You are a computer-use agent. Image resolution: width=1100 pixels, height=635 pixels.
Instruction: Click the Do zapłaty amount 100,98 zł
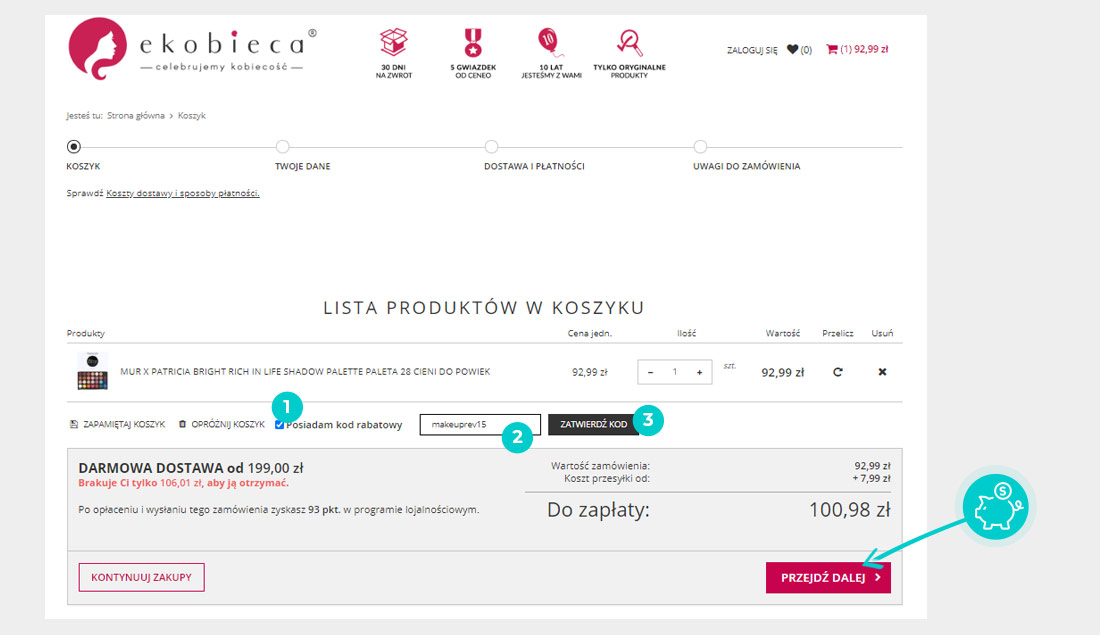(850, 509)
